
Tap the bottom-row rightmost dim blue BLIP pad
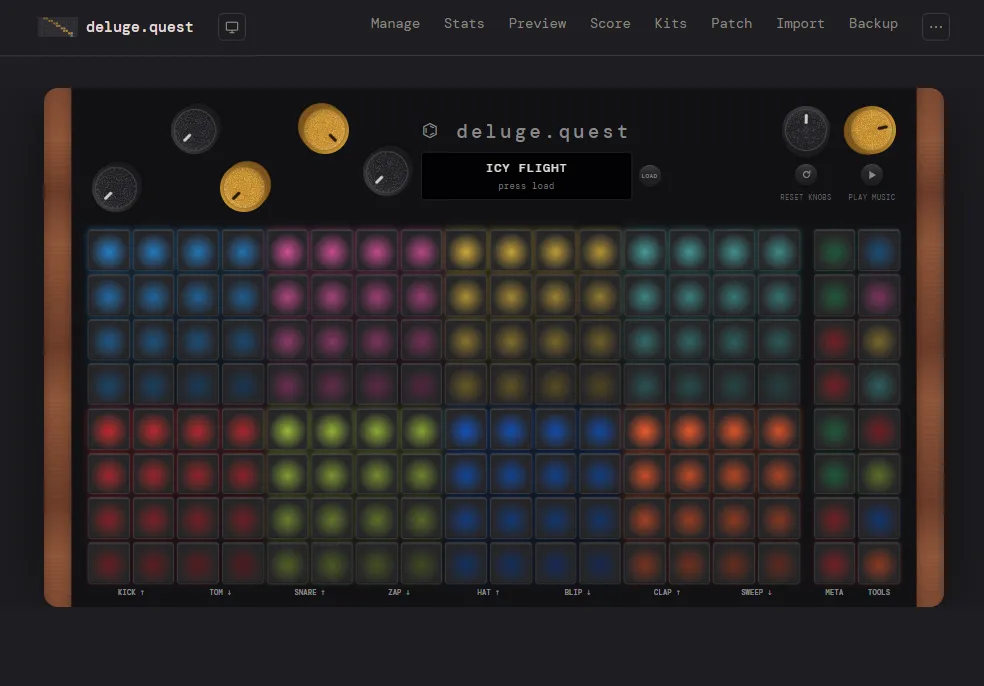click(600, 564)
